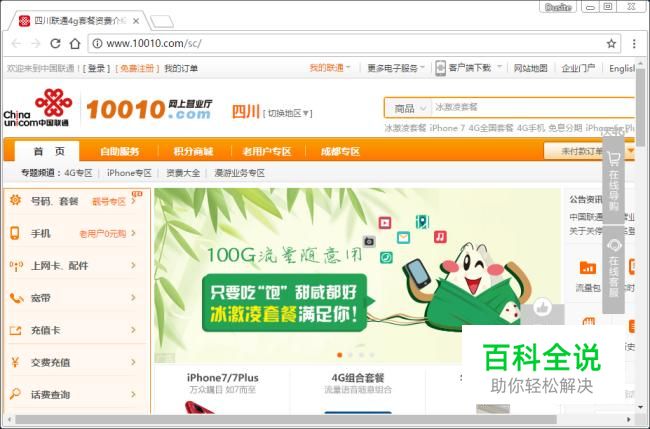The height and width of the screenshot is (429, 650).
Task: Open the Chrome three-dot menu
Action: (x=634, y=44)
